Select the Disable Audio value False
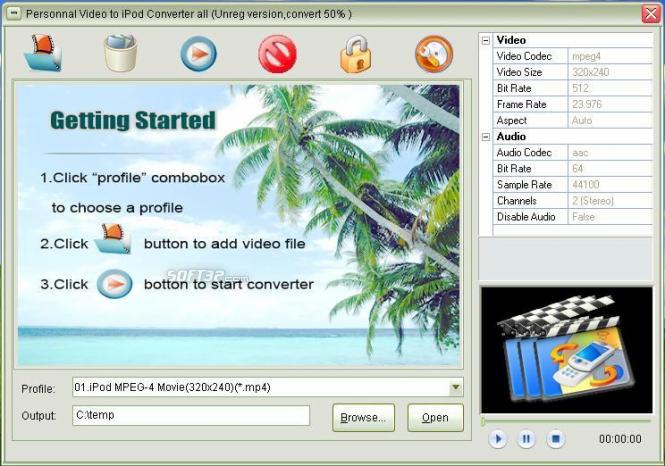 [610, 217]
